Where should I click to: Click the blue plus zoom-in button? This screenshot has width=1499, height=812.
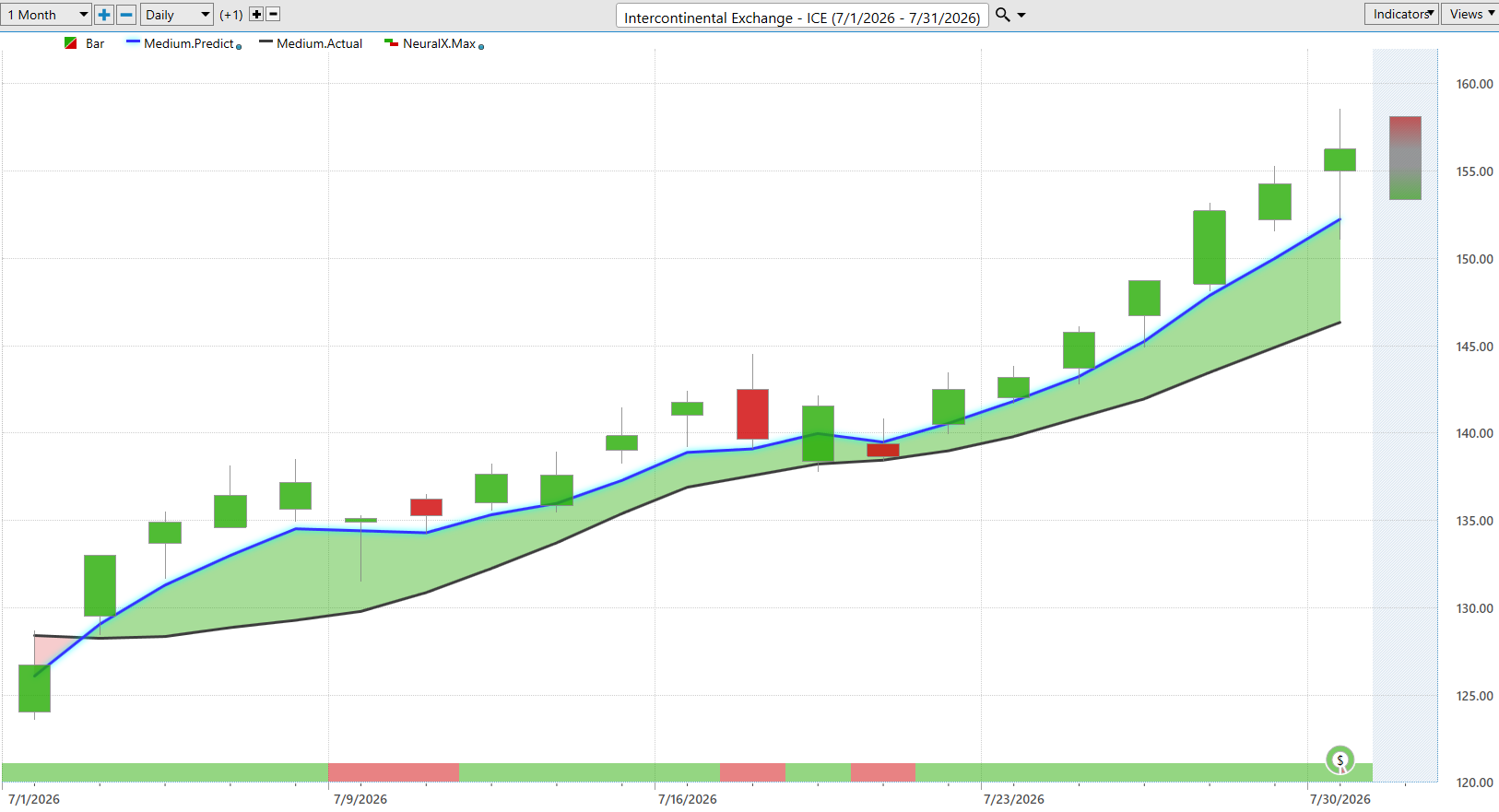pyautogui.click(x=104, y=15)
